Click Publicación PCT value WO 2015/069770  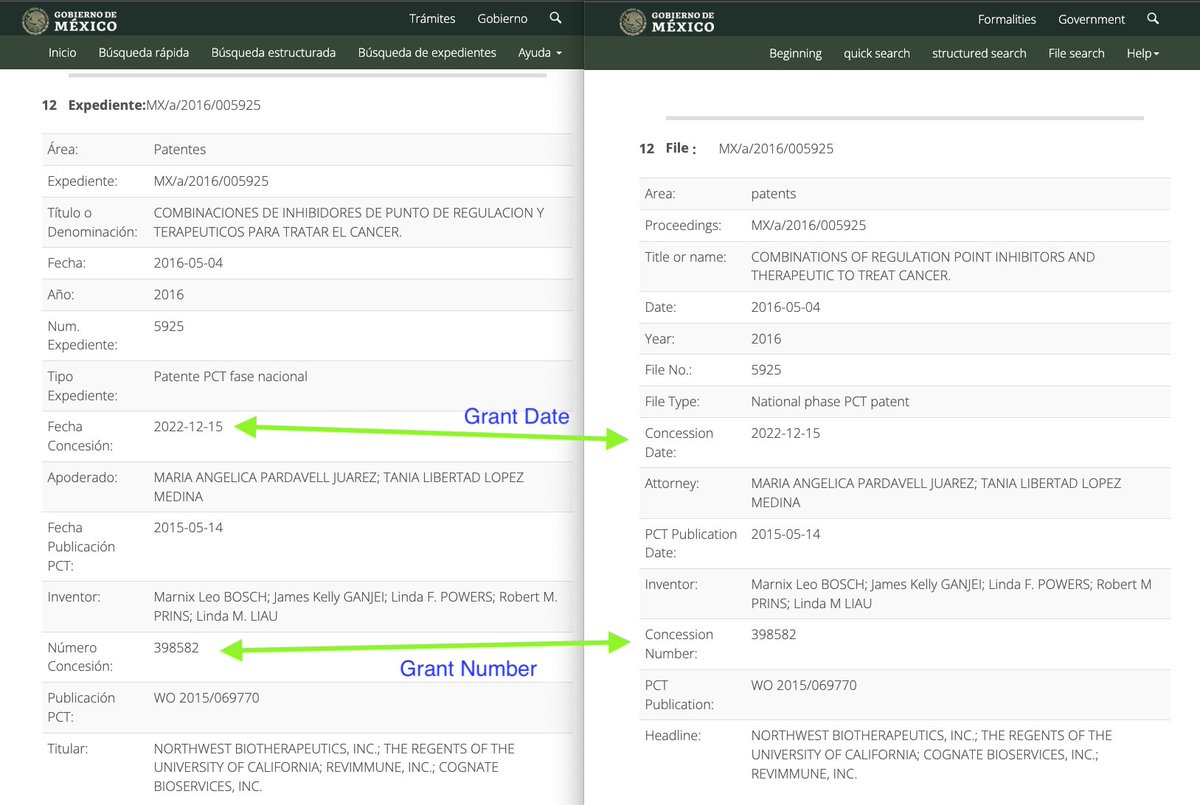click(207, 698)
